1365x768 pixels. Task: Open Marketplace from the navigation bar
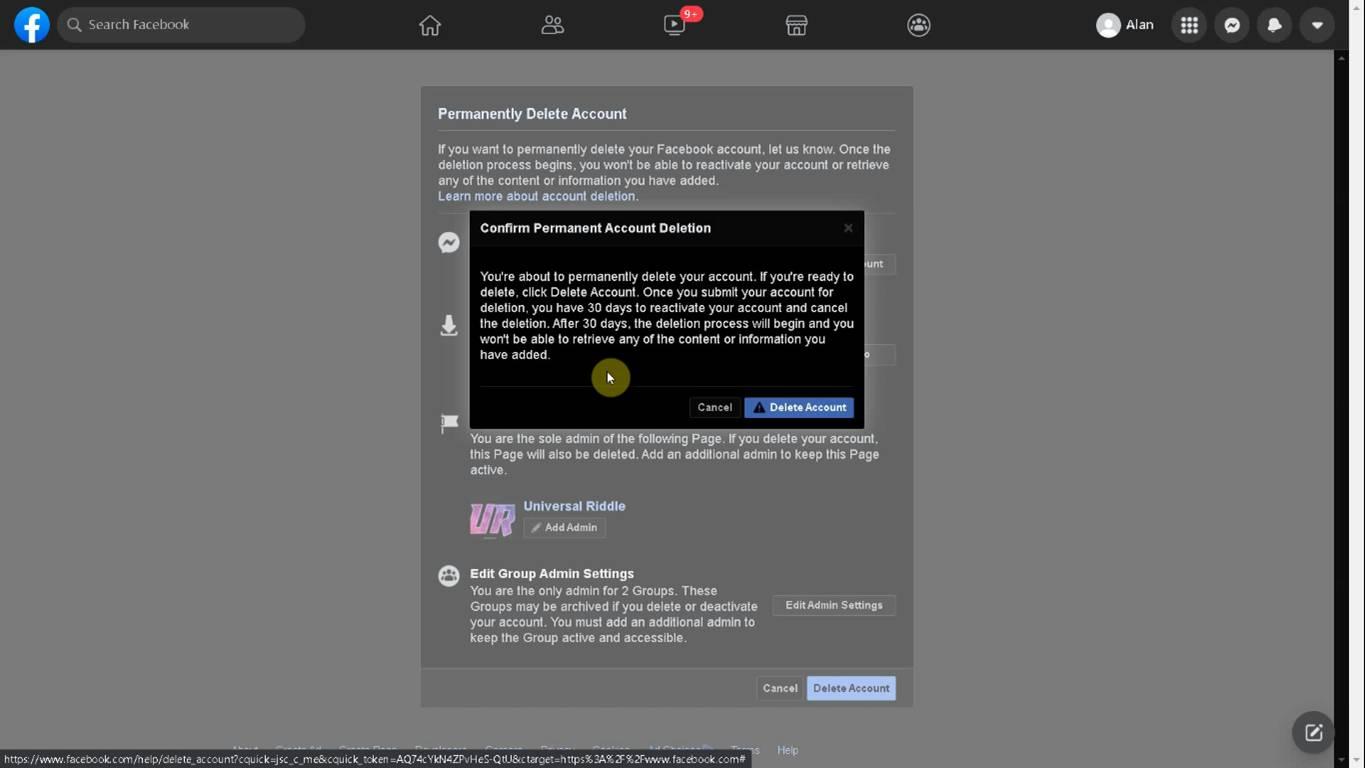796,25
